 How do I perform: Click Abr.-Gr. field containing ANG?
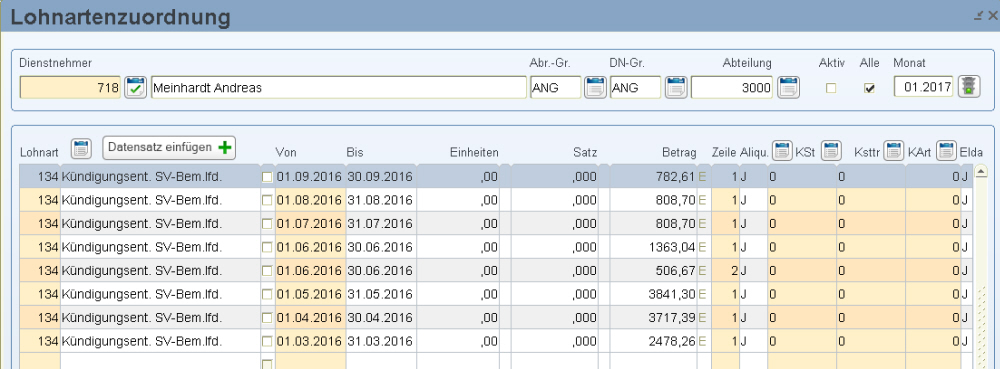555,88
